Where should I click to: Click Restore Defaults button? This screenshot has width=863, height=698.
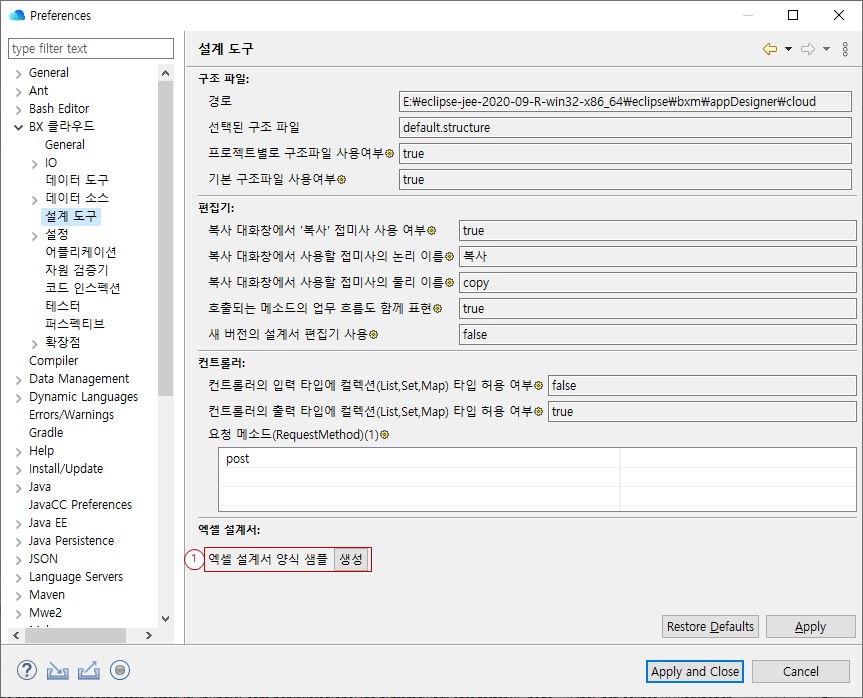pos(710,627)
